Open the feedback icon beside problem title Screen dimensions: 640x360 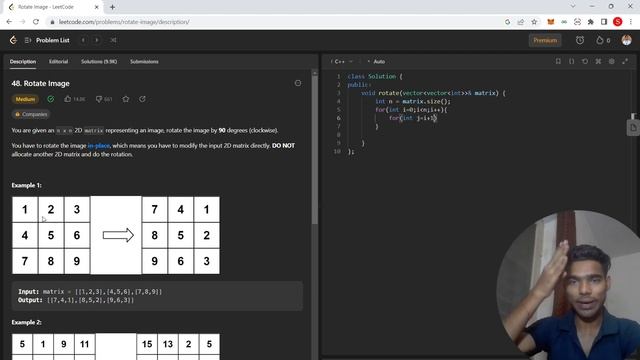click(298, 83)
